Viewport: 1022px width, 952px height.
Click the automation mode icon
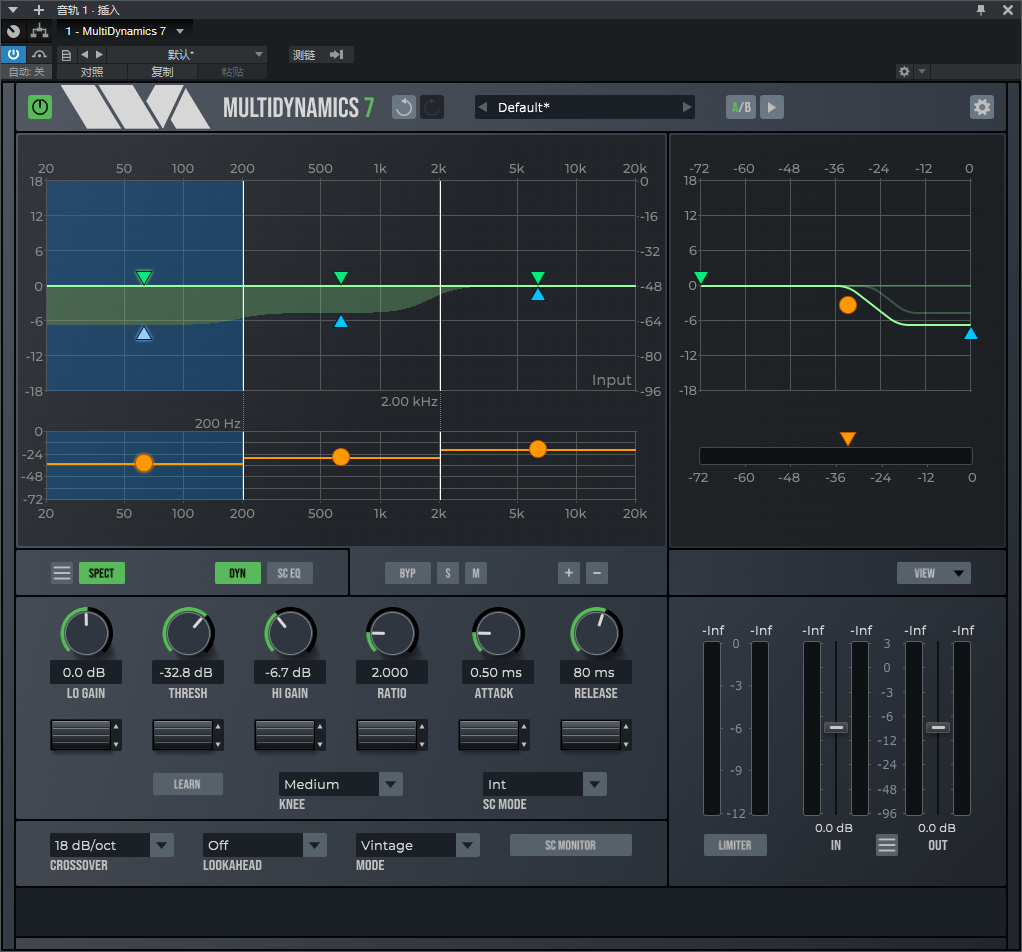pos(40,54)
